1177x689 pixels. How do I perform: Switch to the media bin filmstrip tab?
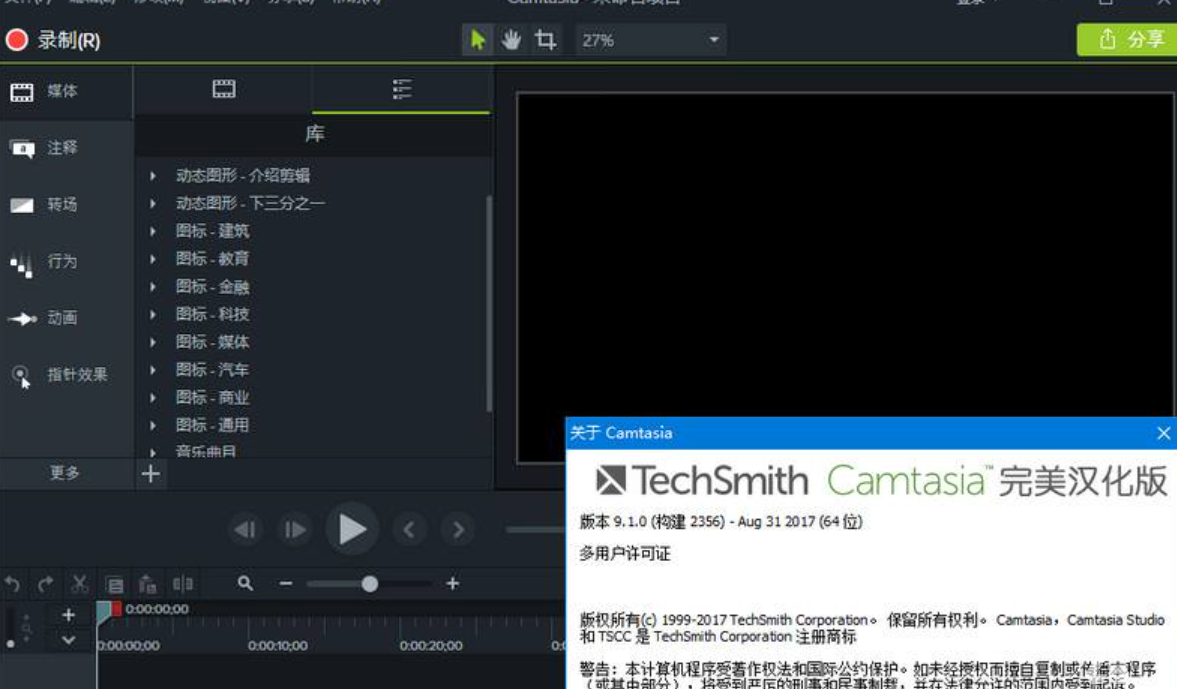pyautogui.click(x=224, y=89)
